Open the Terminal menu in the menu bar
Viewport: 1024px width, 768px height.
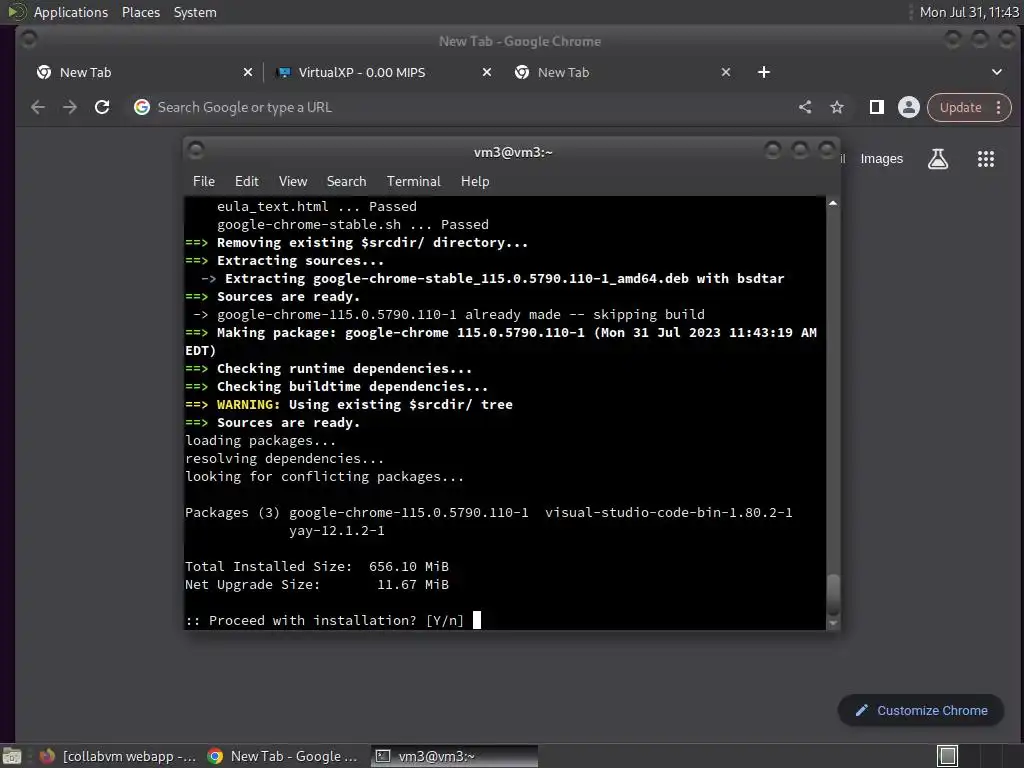413,182
